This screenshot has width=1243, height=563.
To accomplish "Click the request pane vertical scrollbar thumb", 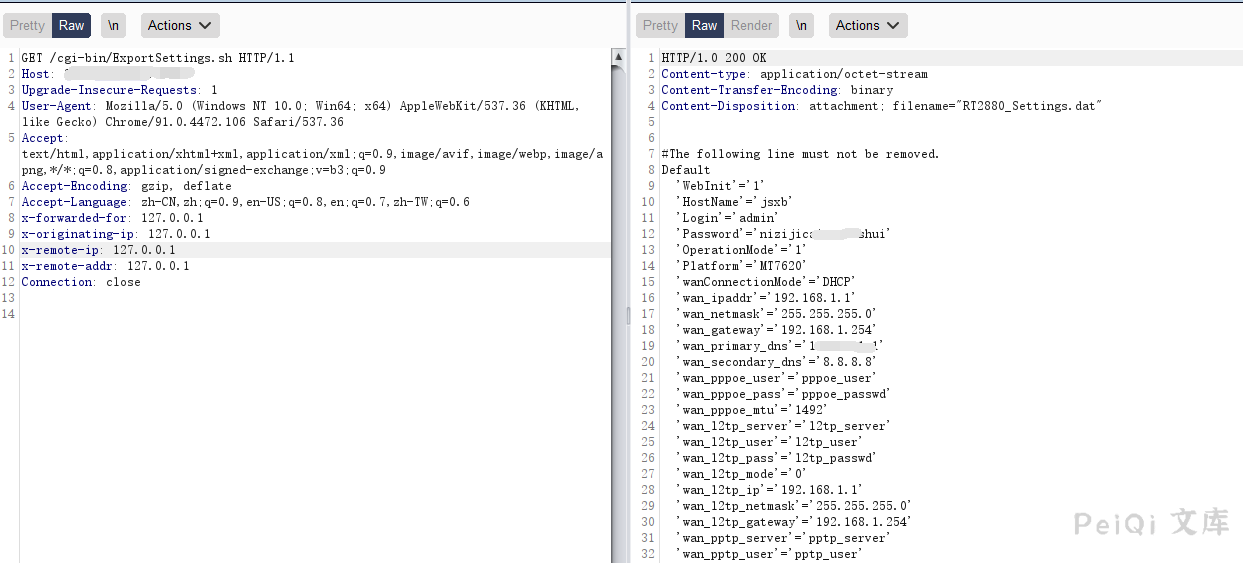I will [618, 200].
